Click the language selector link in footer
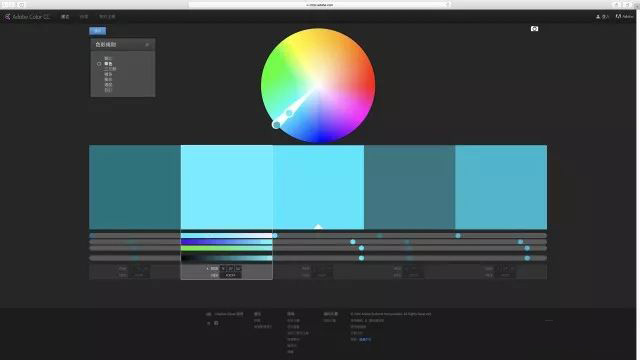This screenshot has height=360, width=640. tap(365, 339)
